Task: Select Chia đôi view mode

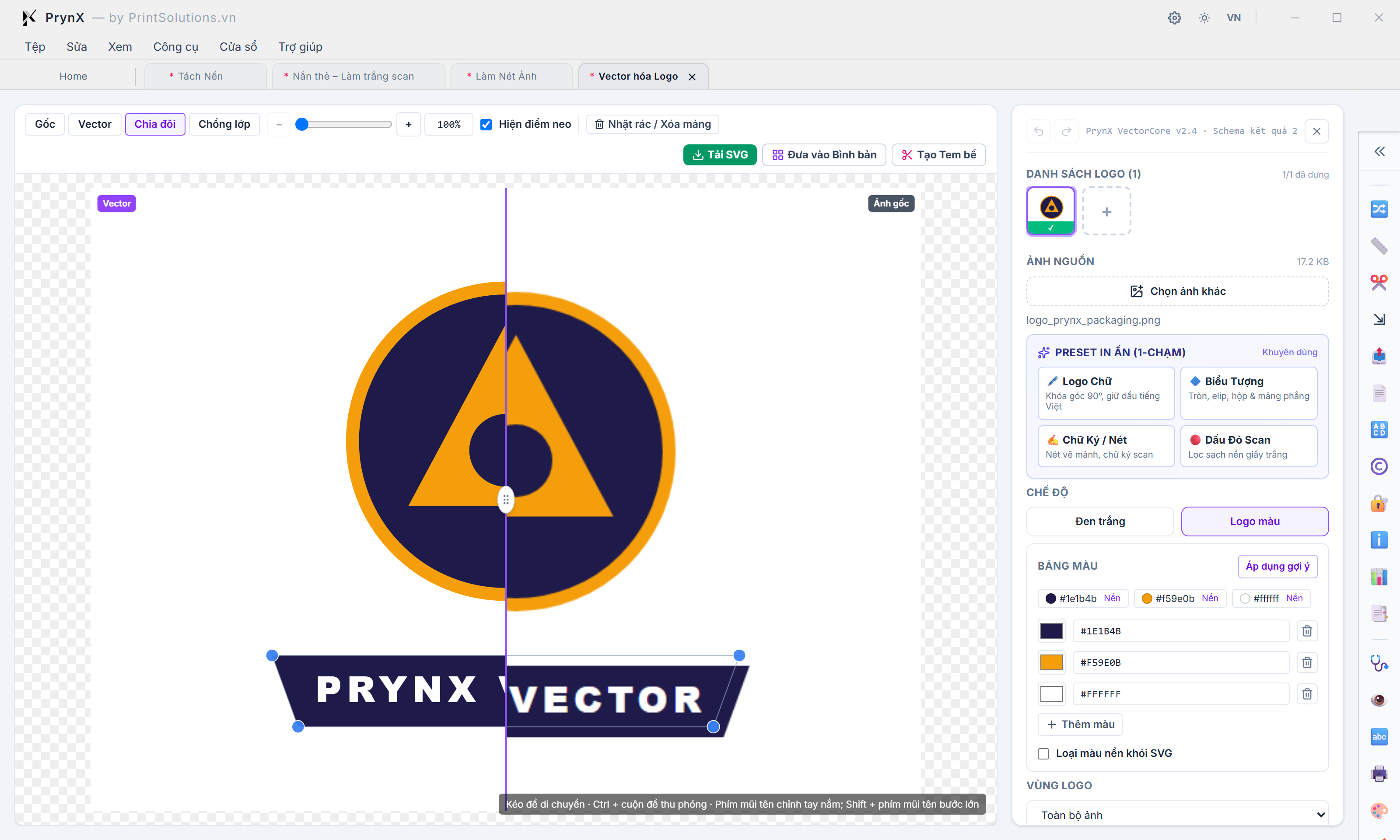Action: point(155,124)
